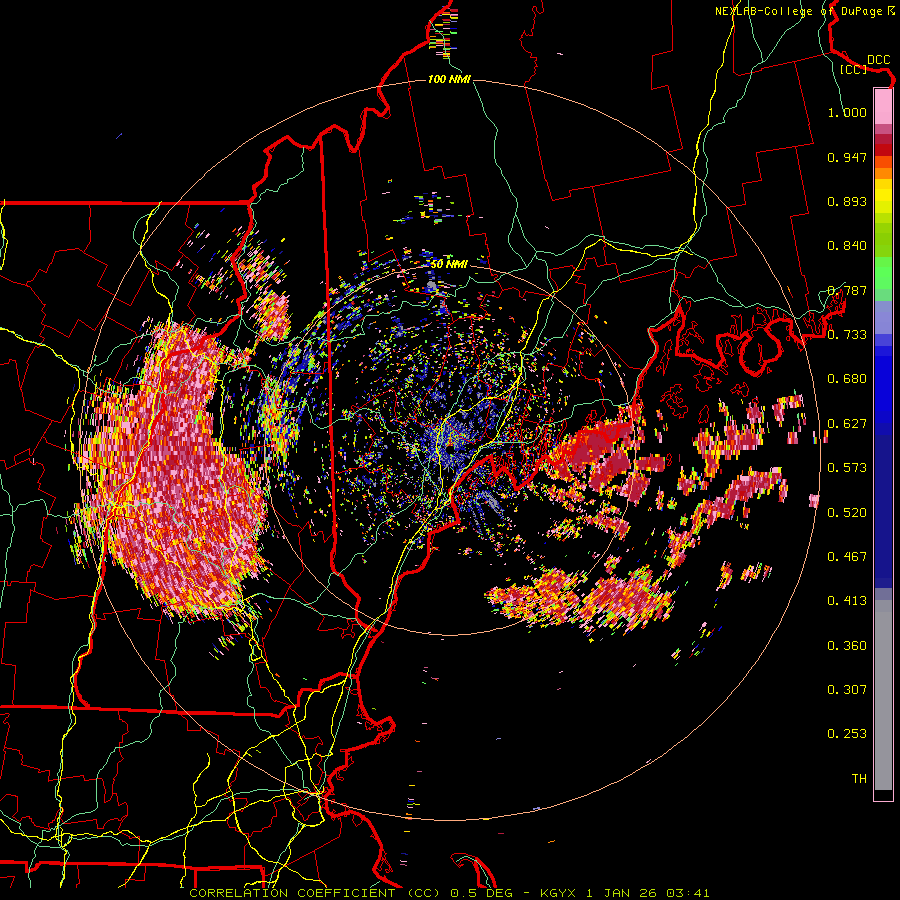This screenshot has height=900, width=900.
Task: Click the DCC [CC] legend title
Action: tap(866, 64)
